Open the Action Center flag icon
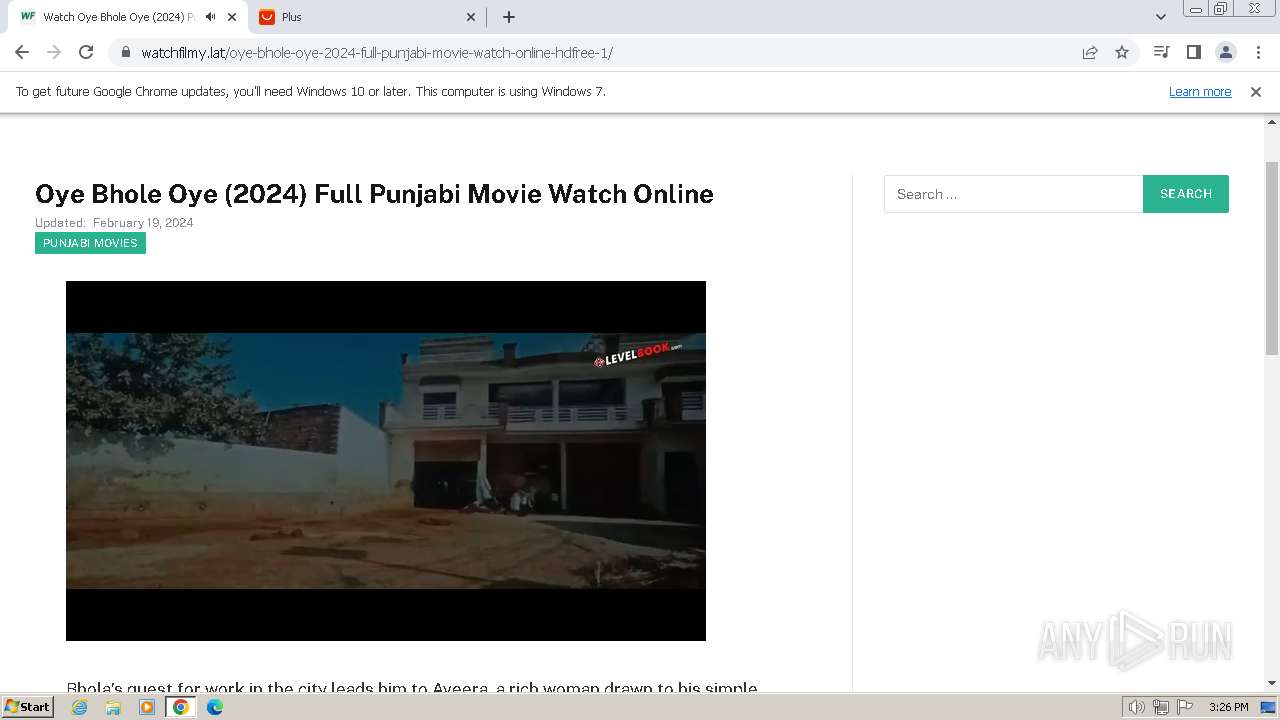The image size is (1280, 720). (x=1185, y=707)
